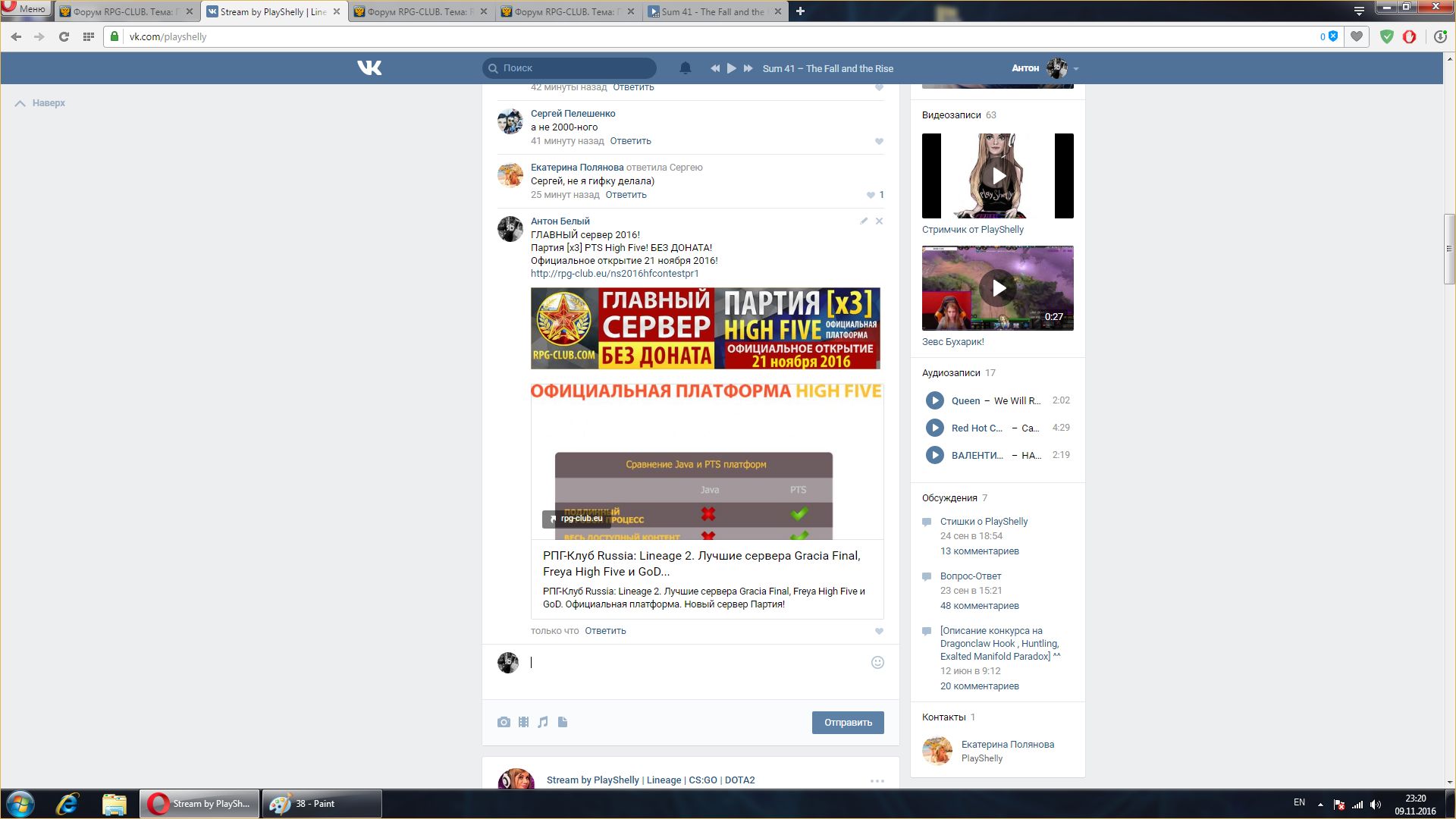
Task: Open the rpg-club.eu ns2016hfcontestpr1 link
Action: [x=614, y=274]
